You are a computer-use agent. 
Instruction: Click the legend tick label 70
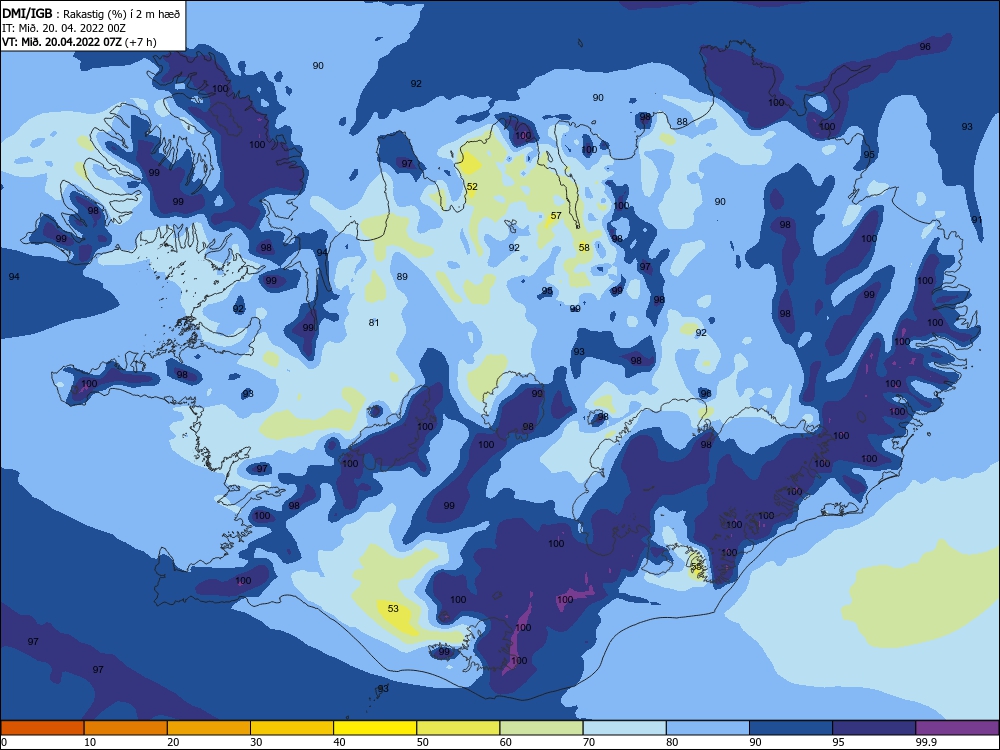point(589,742)
